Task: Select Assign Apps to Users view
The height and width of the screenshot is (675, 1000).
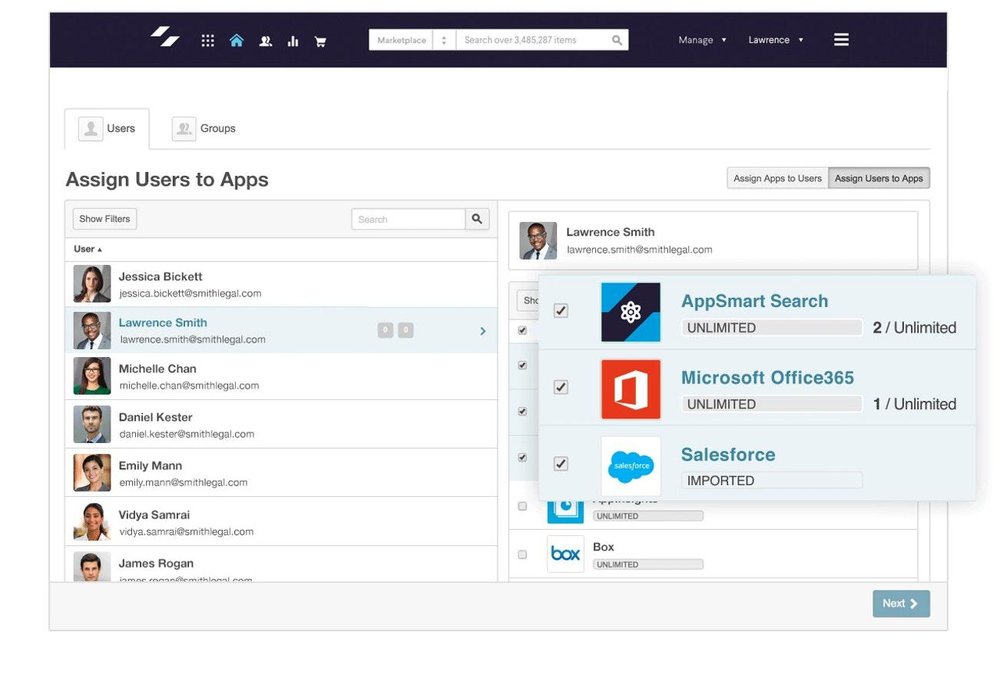Action: (777, 178)
